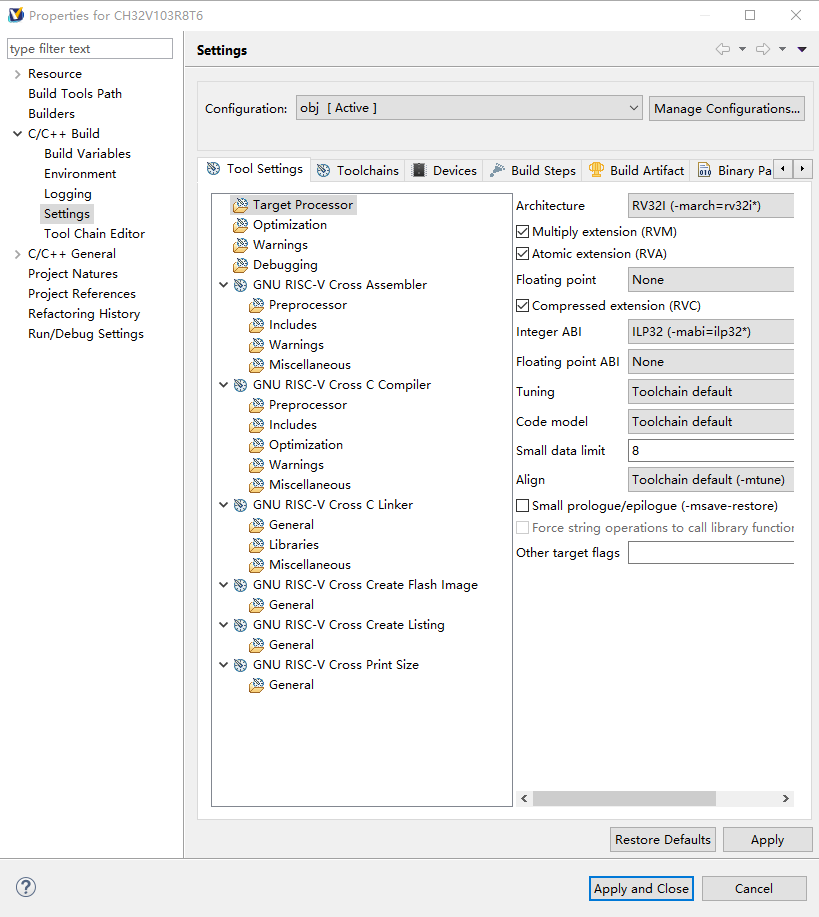The width and height of the screenshot is (819, 917).
Task: Disable Atomic extension (RVA)
Action: coord(522,253)
